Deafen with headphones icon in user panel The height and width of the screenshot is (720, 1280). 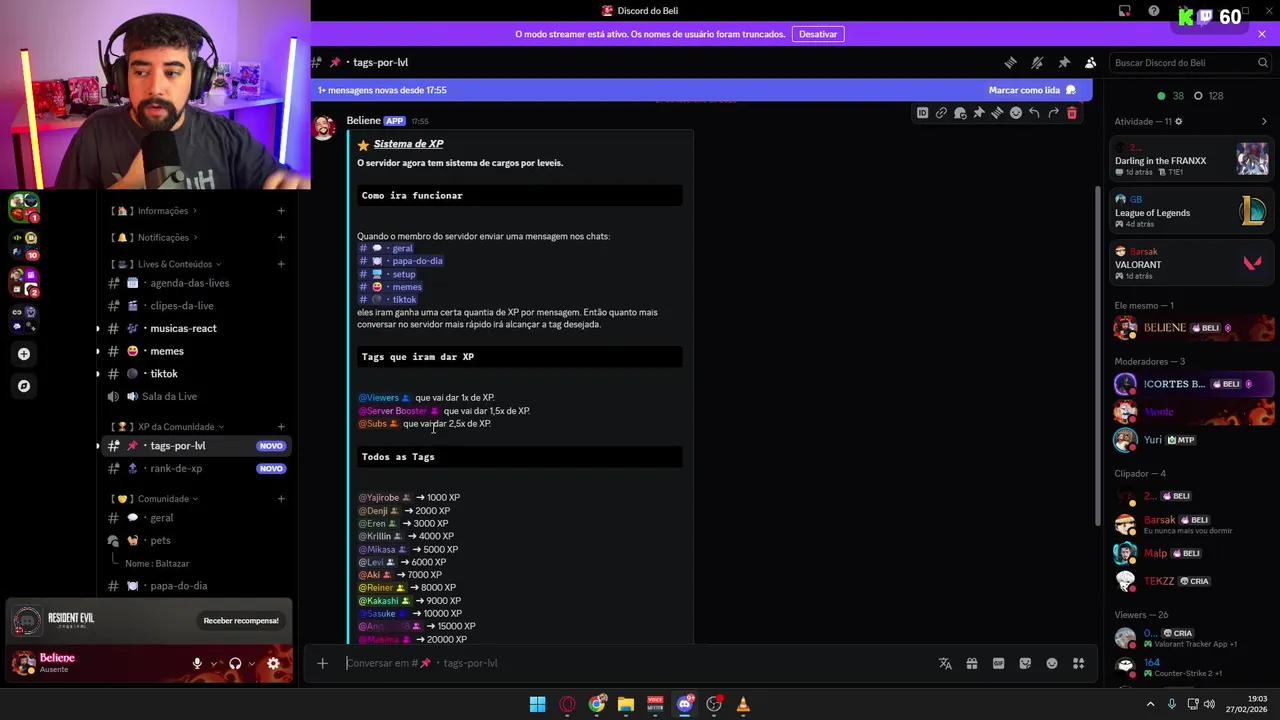pos(235,663)
